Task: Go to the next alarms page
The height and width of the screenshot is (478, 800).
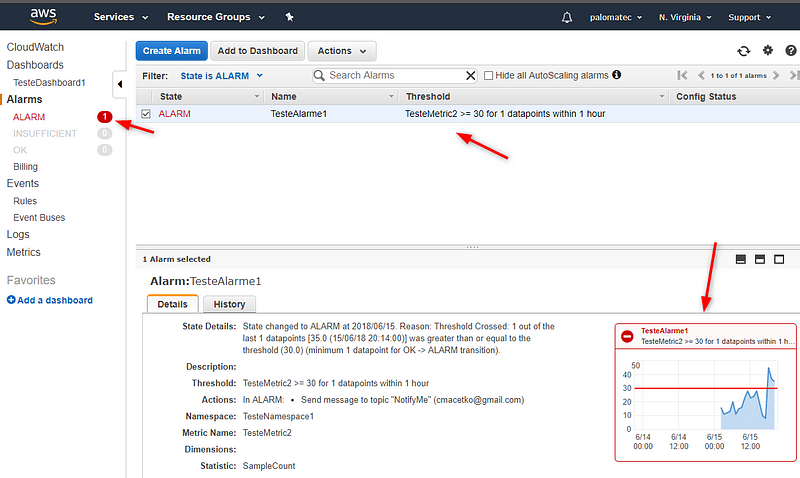Action: coord(776,76)
